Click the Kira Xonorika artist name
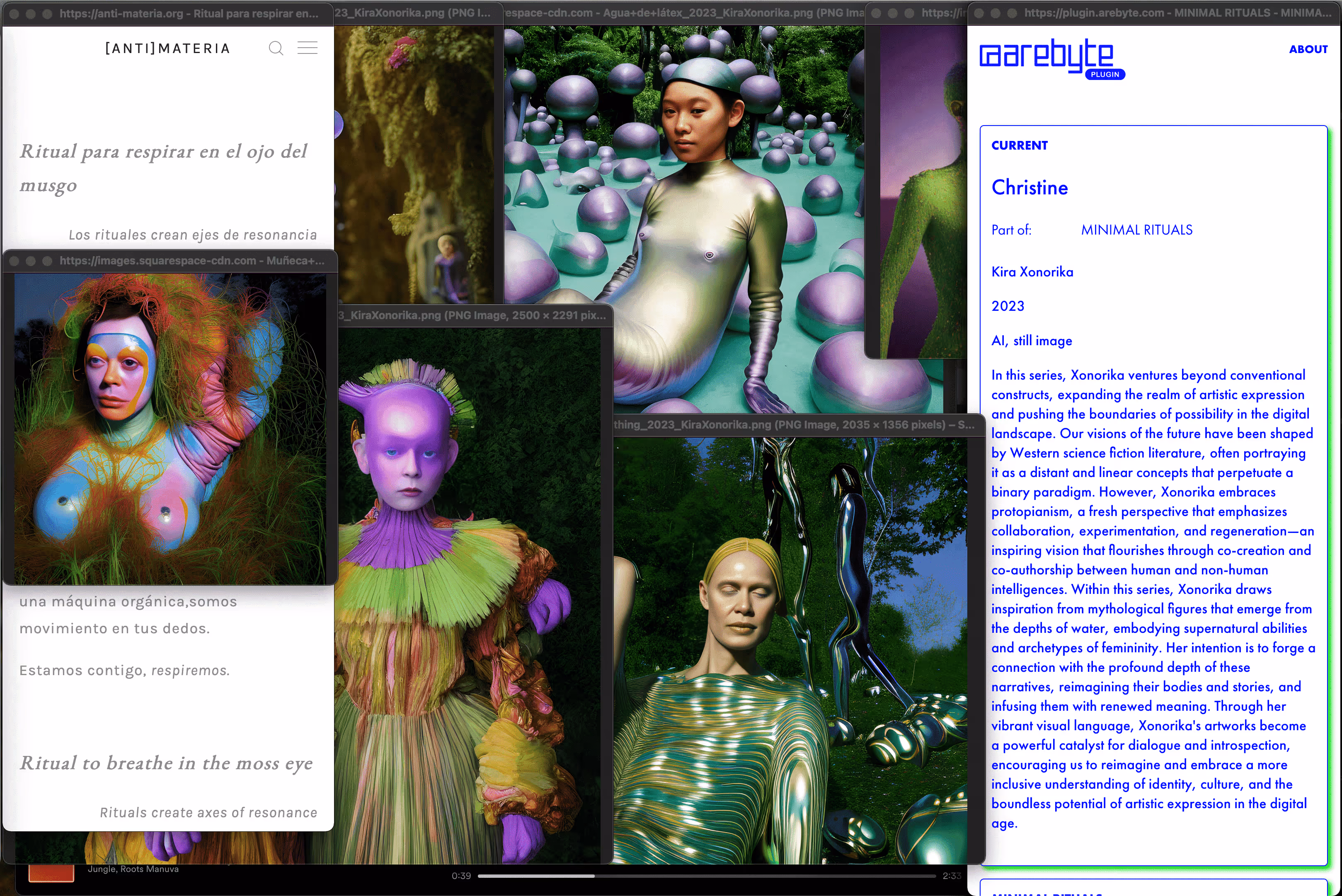The image size is (1342, 896). click(1032, 272)
